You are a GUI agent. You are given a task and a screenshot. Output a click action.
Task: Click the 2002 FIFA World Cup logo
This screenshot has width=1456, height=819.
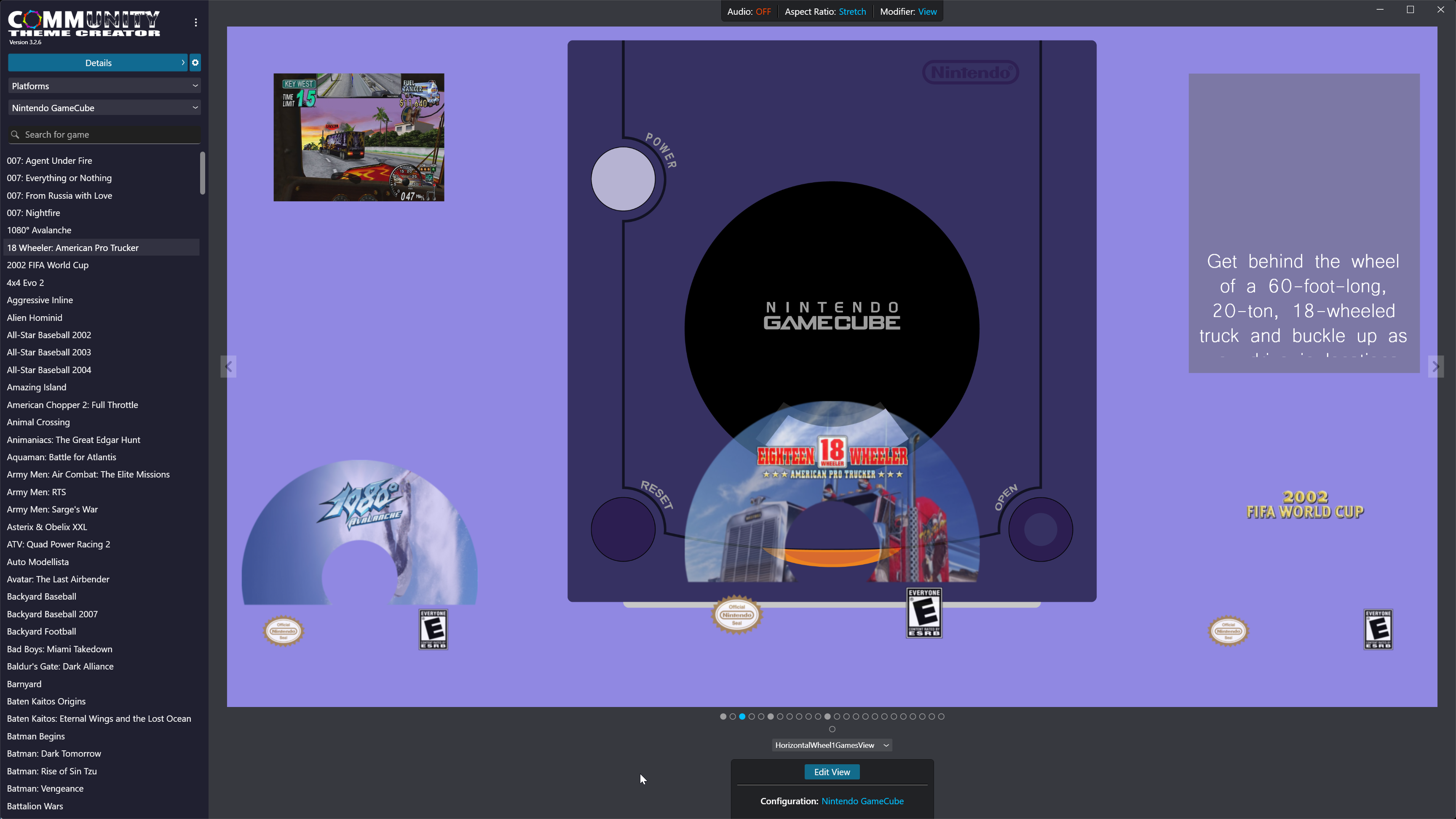(1304, 504)
